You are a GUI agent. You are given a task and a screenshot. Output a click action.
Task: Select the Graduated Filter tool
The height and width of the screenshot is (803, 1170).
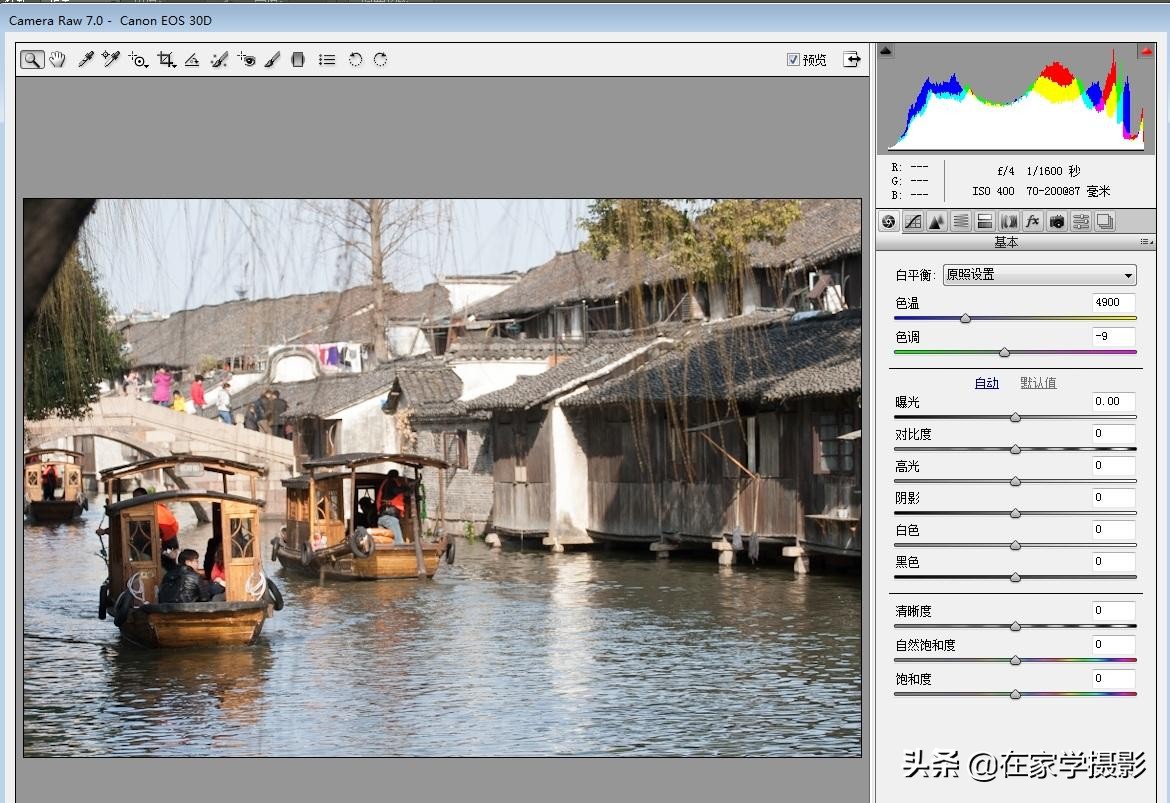pyautogui.click(x=298, y=60)
